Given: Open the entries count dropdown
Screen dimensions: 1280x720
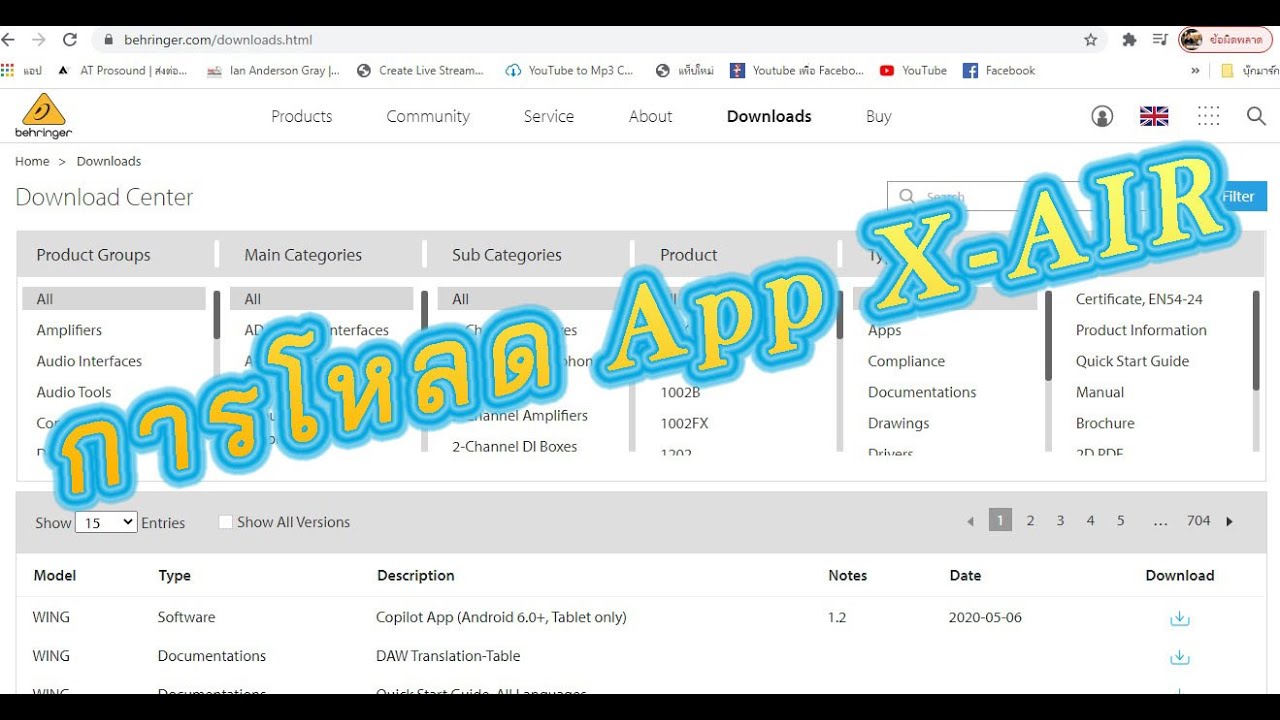Looking at the screenshot, I should 106,522.
